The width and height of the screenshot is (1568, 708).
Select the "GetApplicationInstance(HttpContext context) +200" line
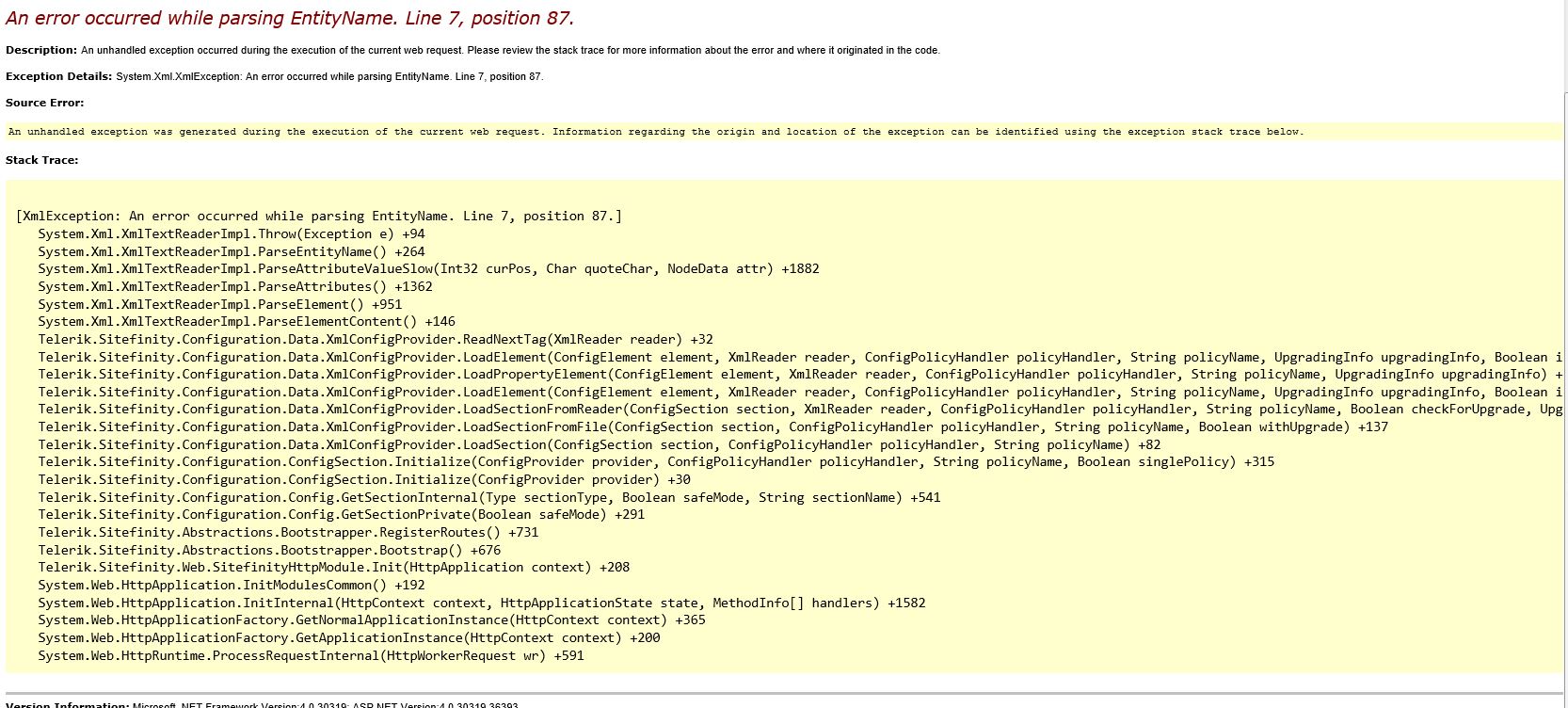349,638
